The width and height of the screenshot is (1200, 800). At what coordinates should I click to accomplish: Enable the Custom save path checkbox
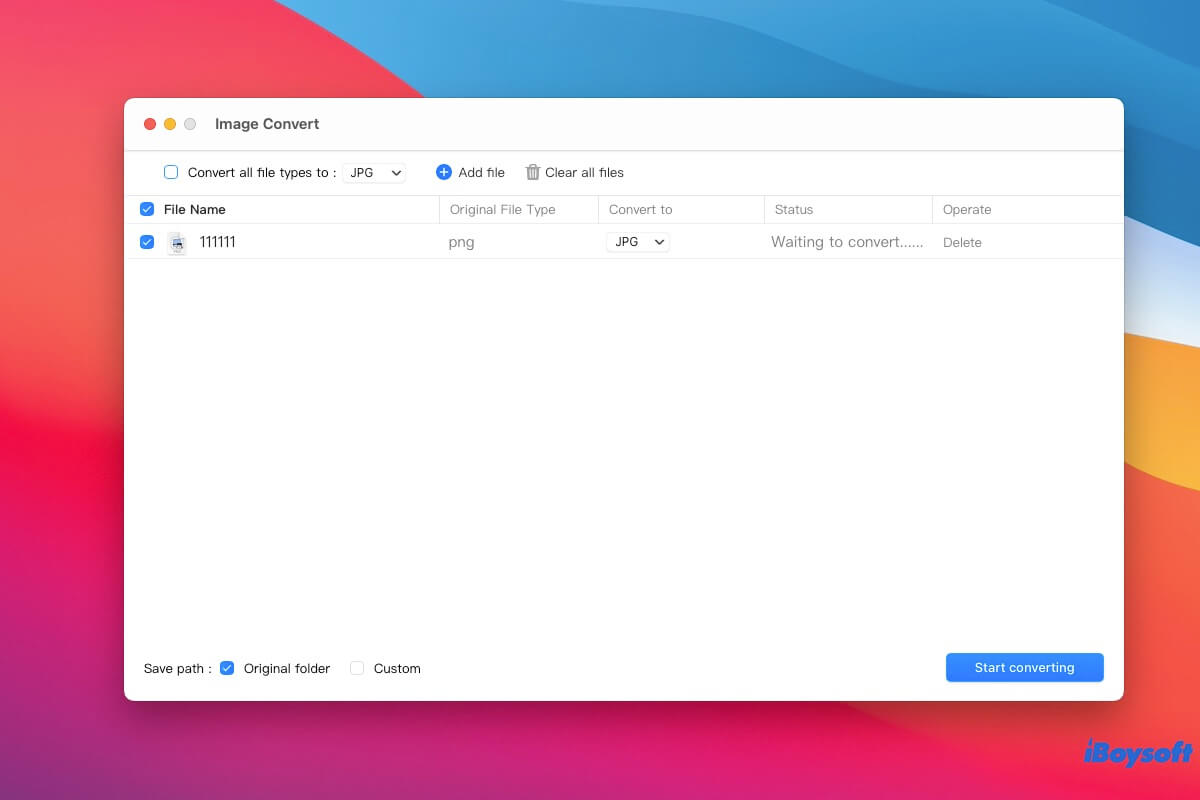(x=357, y=668)
